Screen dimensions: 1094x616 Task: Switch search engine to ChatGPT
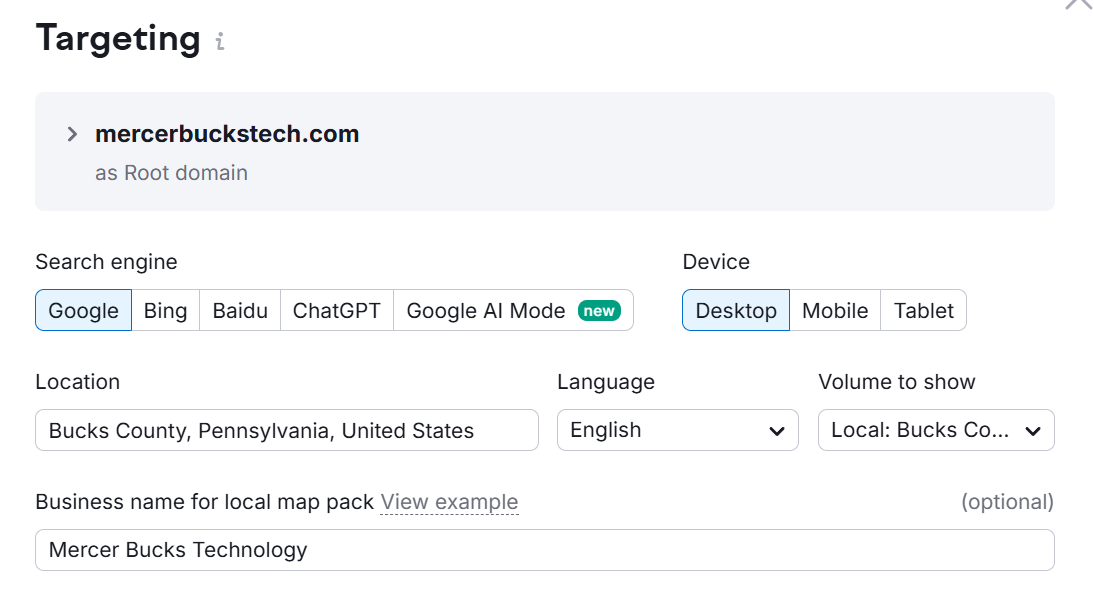tap(336, 311)
